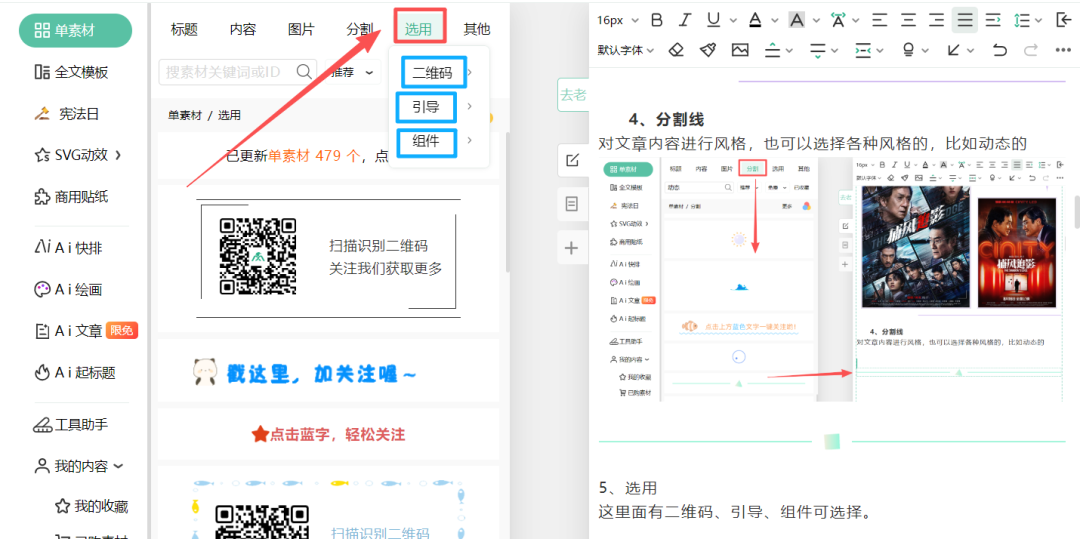Click the plus icon in side strip
The height and width of the screenshot is (539, 1080).
(x=572, y=248)
